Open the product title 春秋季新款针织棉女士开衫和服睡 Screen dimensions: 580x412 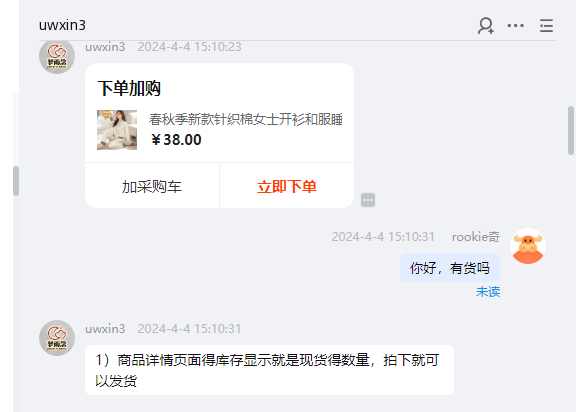(x=246, y=119)
